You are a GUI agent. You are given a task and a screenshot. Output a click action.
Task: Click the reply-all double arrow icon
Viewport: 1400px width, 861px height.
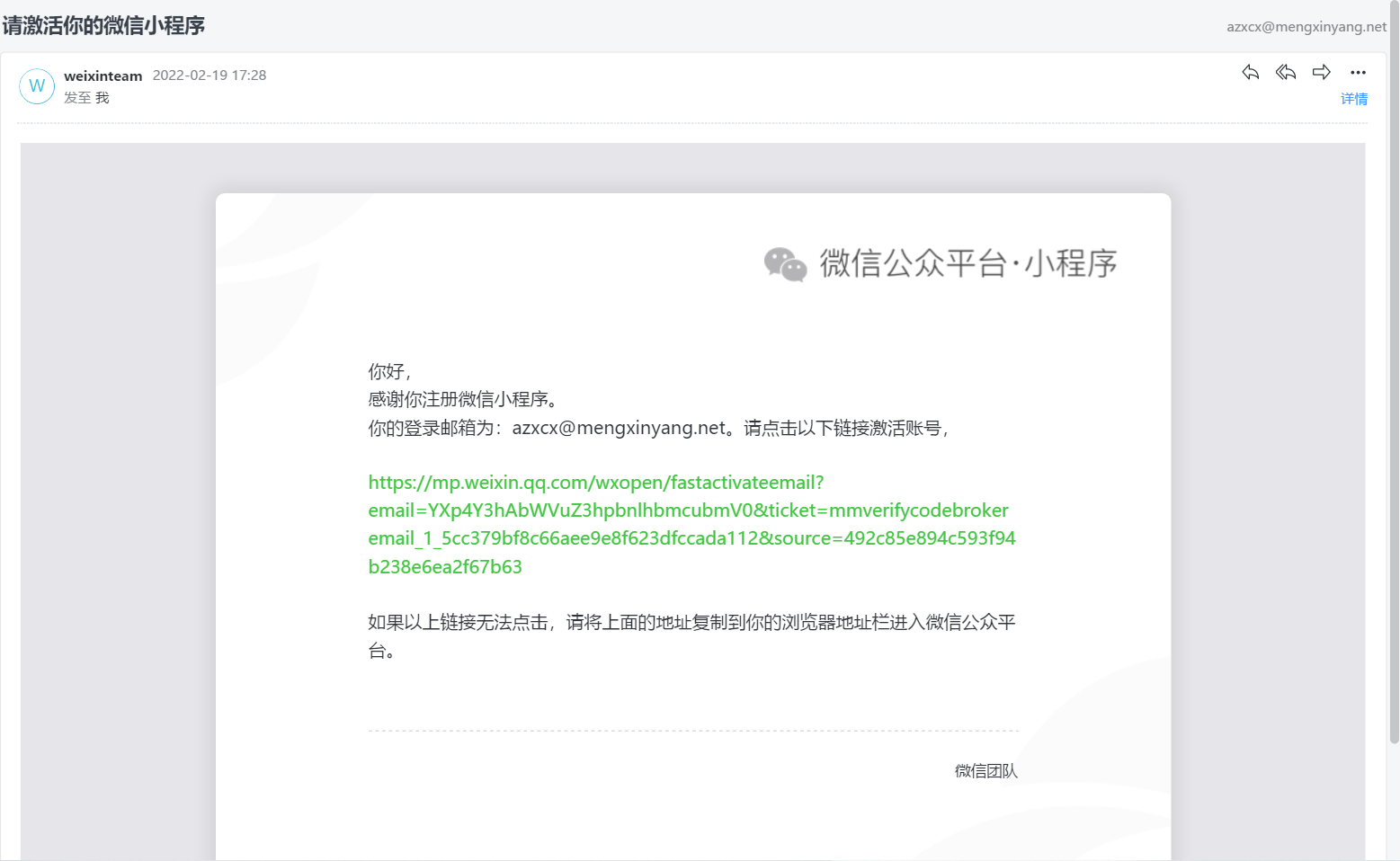point(1286,72)
